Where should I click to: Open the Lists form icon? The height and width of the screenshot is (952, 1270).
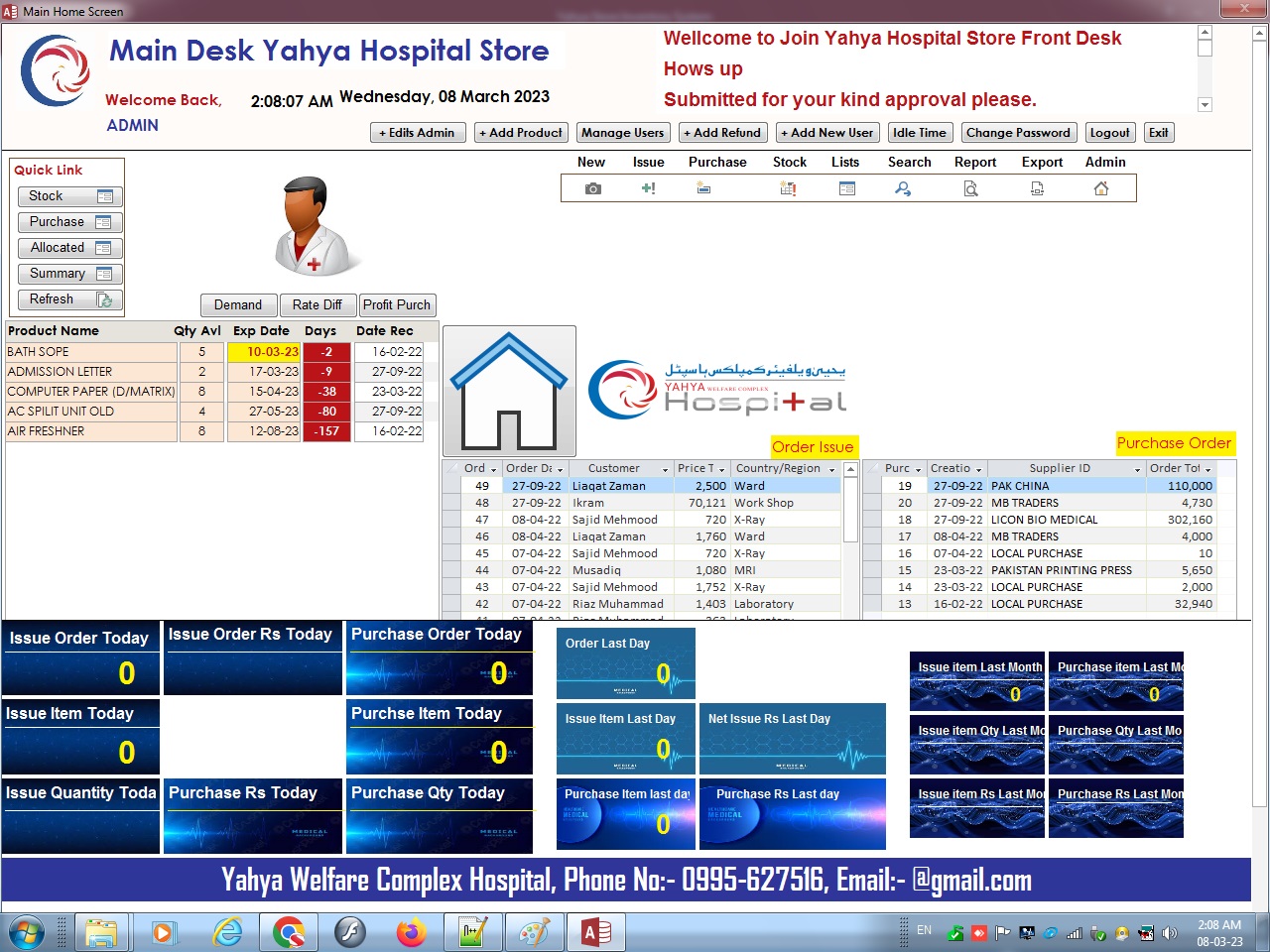click(847, 188)
